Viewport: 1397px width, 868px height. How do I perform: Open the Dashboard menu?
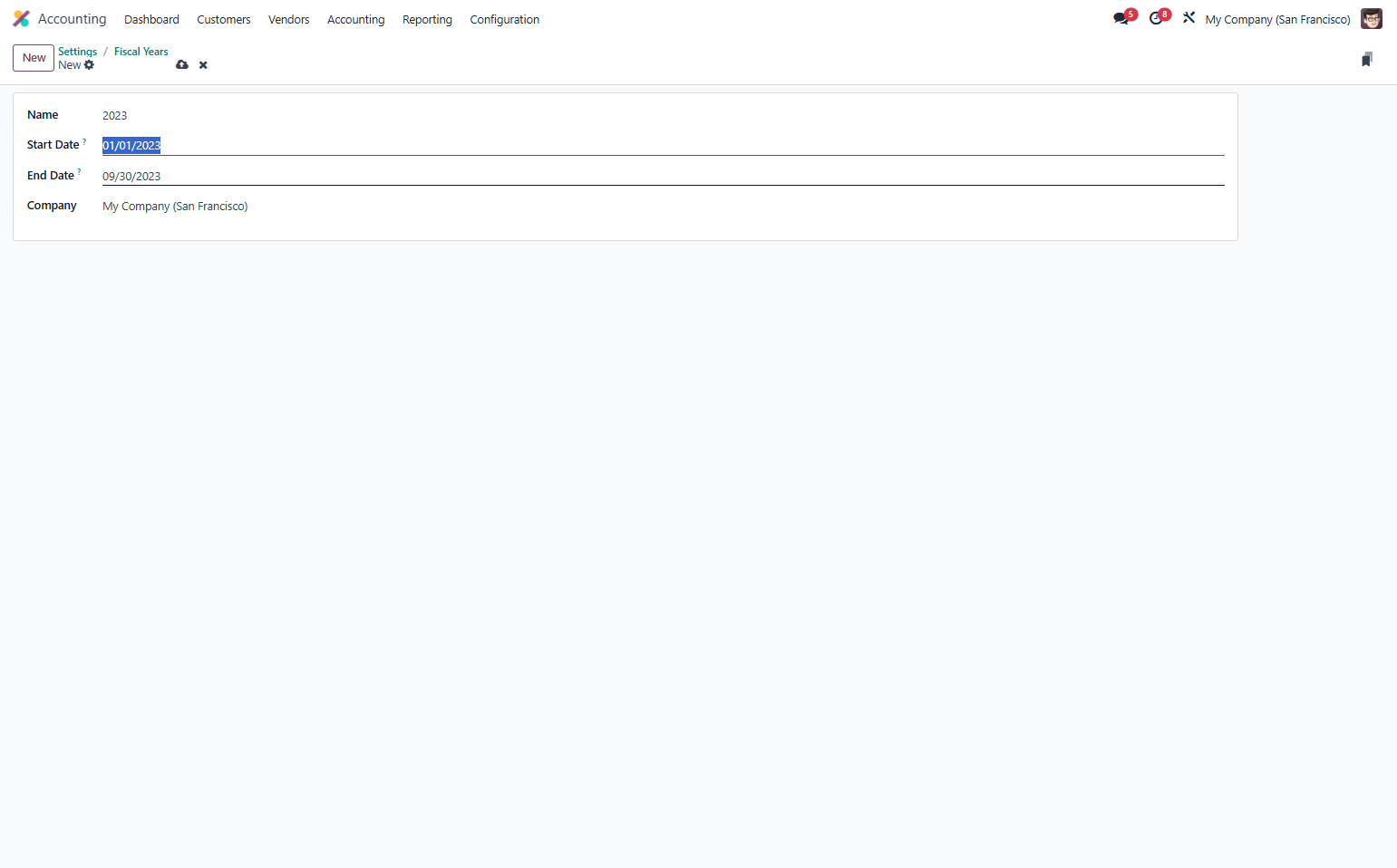point(151,19)
